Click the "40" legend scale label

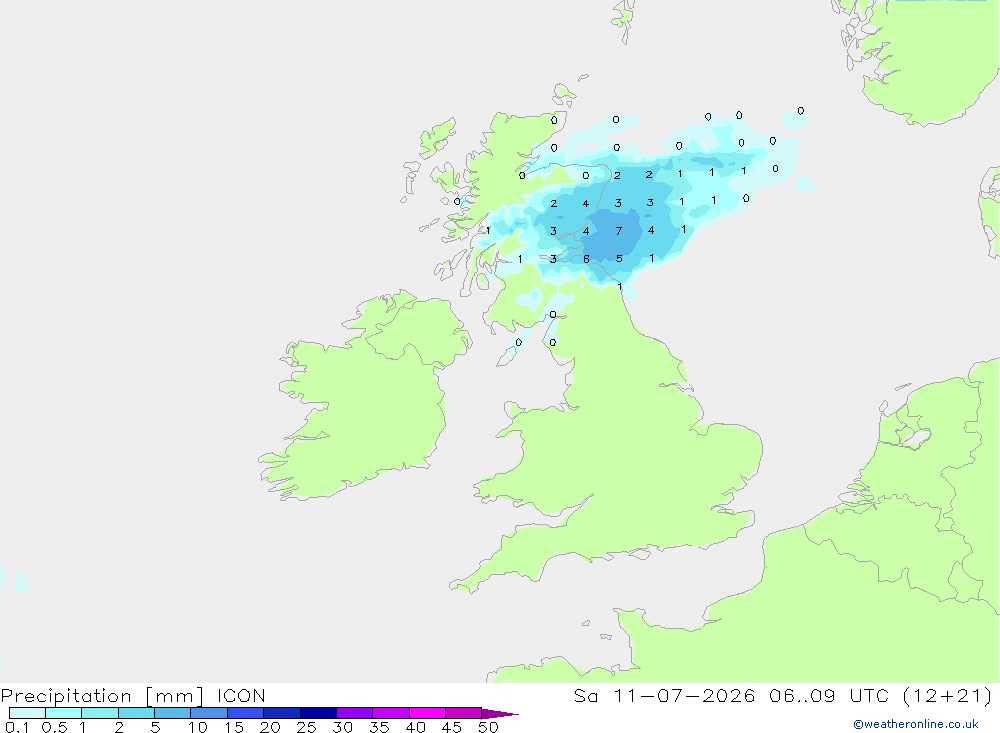pyautogui.click(x=415, y=727)
